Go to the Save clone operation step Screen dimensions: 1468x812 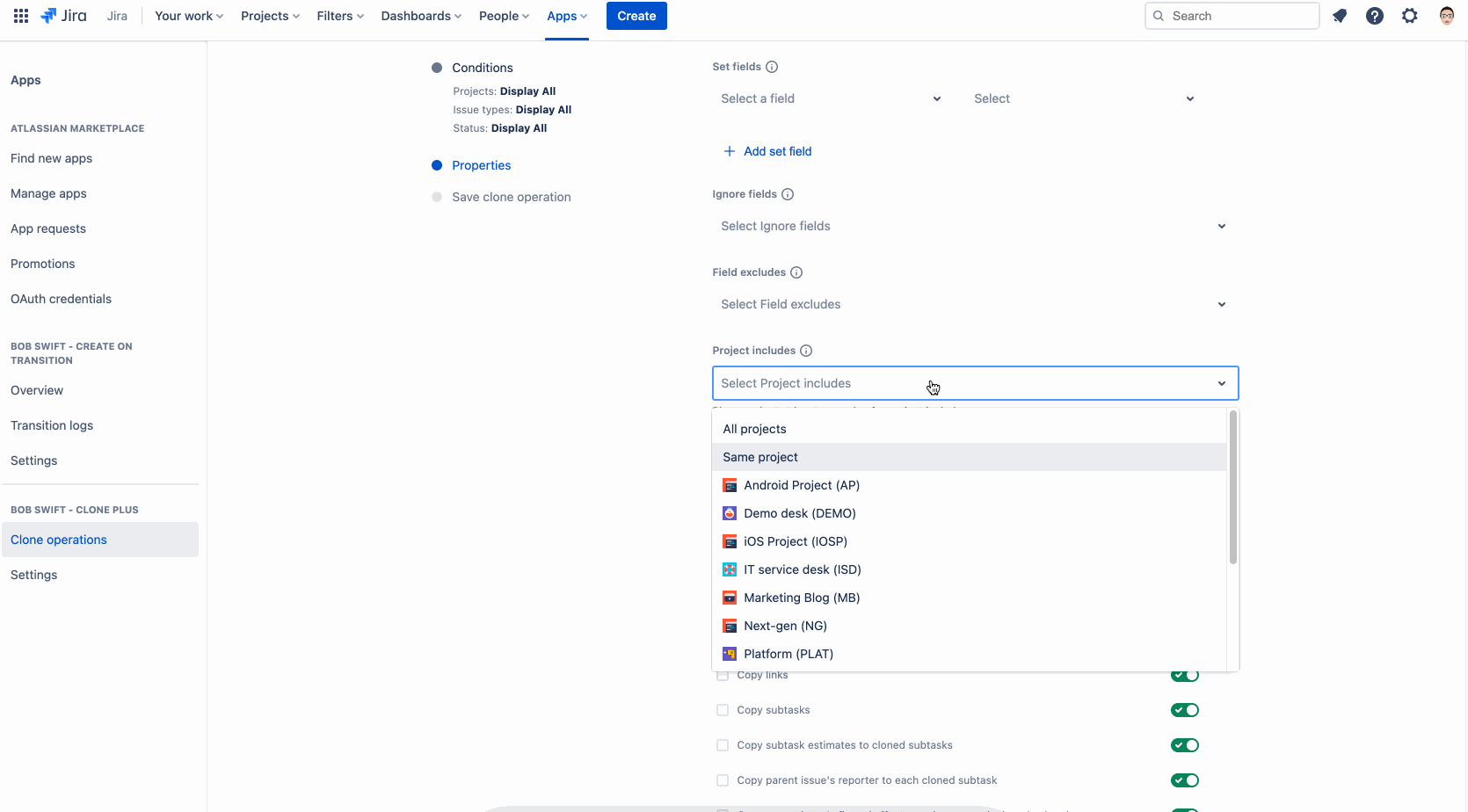[512, 197]
